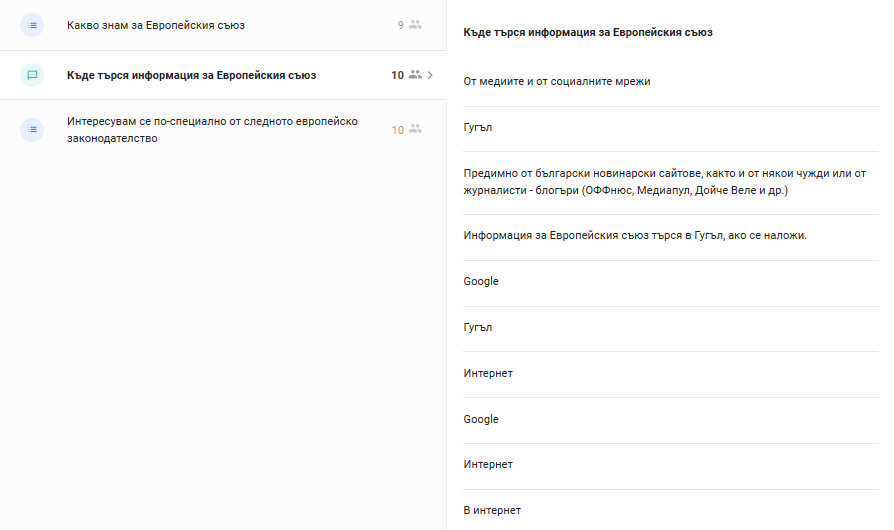Click response count 10 on bold row
Image resolution: width=894 pixels, height=530 pixels.
[x=397, y=75]
